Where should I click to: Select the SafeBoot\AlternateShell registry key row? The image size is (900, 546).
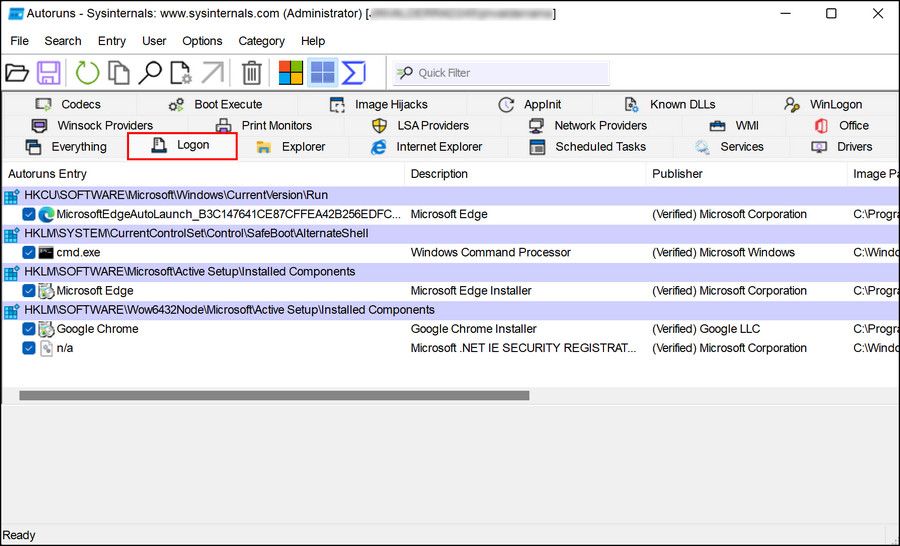pyautogui.click(x=451, y=234)
